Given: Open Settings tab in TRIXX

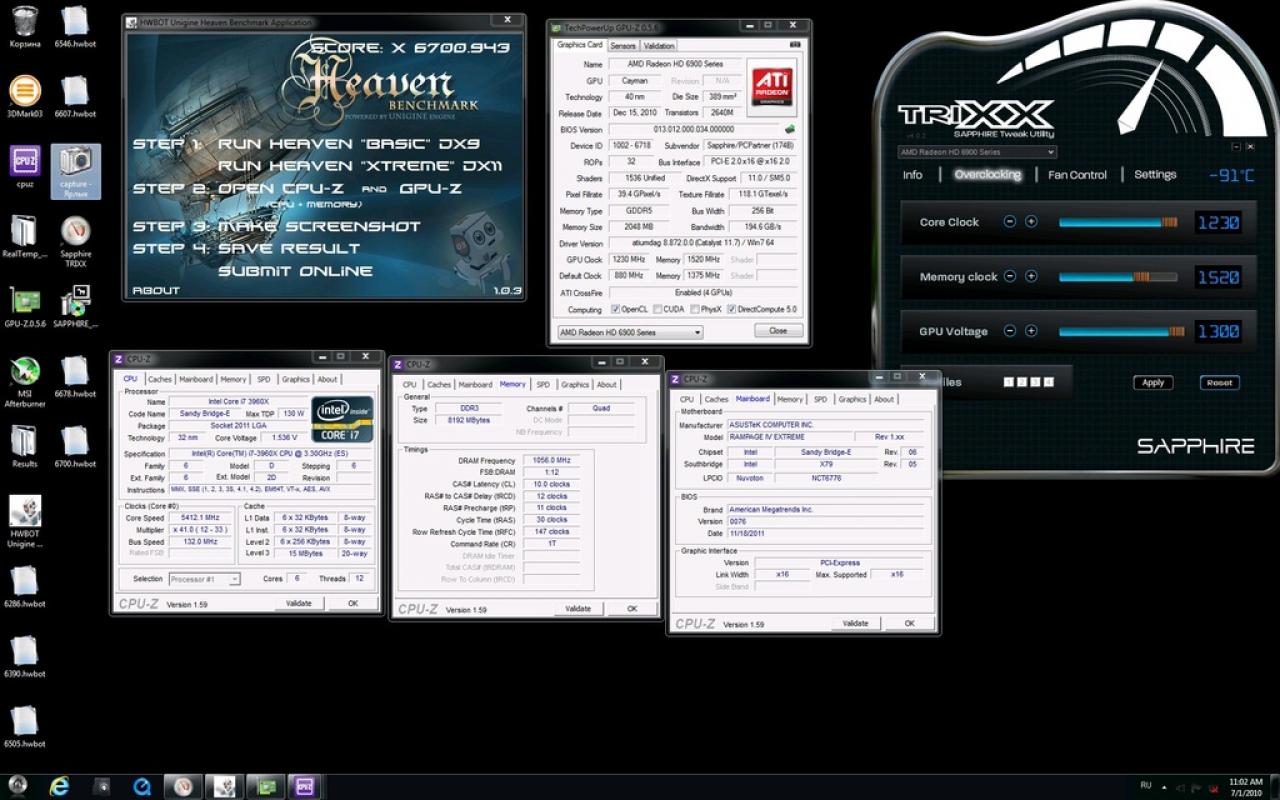Looking at the screenshot, I should (x=1155, y=175).
